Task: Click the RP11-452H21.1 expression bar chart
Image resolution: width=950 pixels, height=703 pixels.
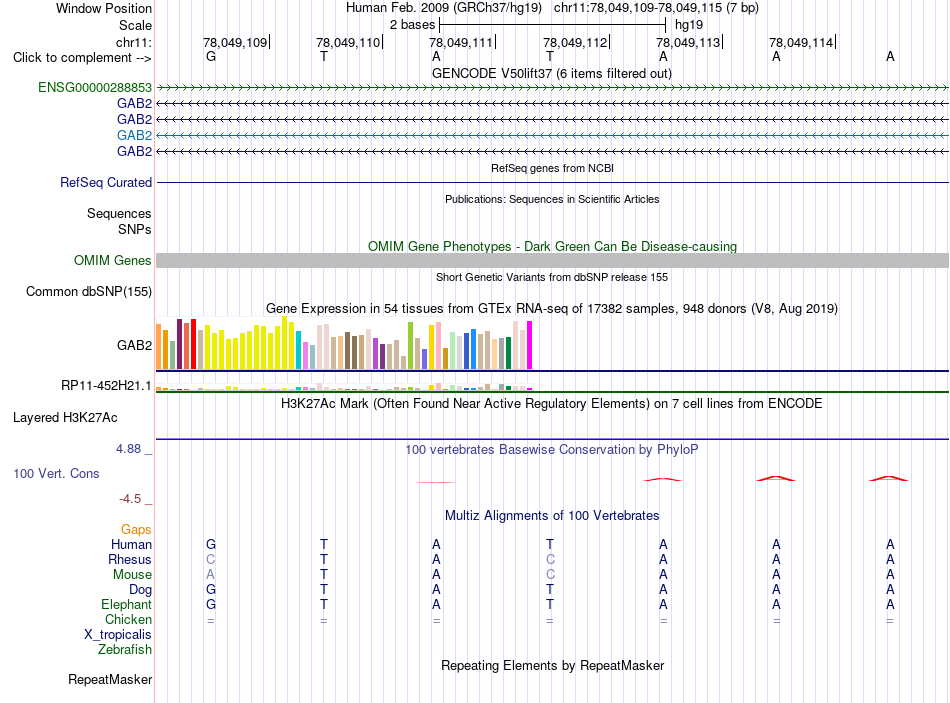Action: point(344,387)
